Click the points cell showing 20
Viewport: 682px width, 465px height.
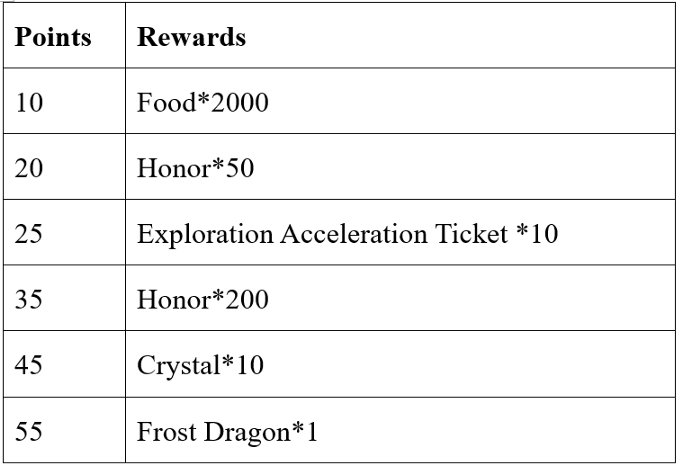click(x=30, y=169)
